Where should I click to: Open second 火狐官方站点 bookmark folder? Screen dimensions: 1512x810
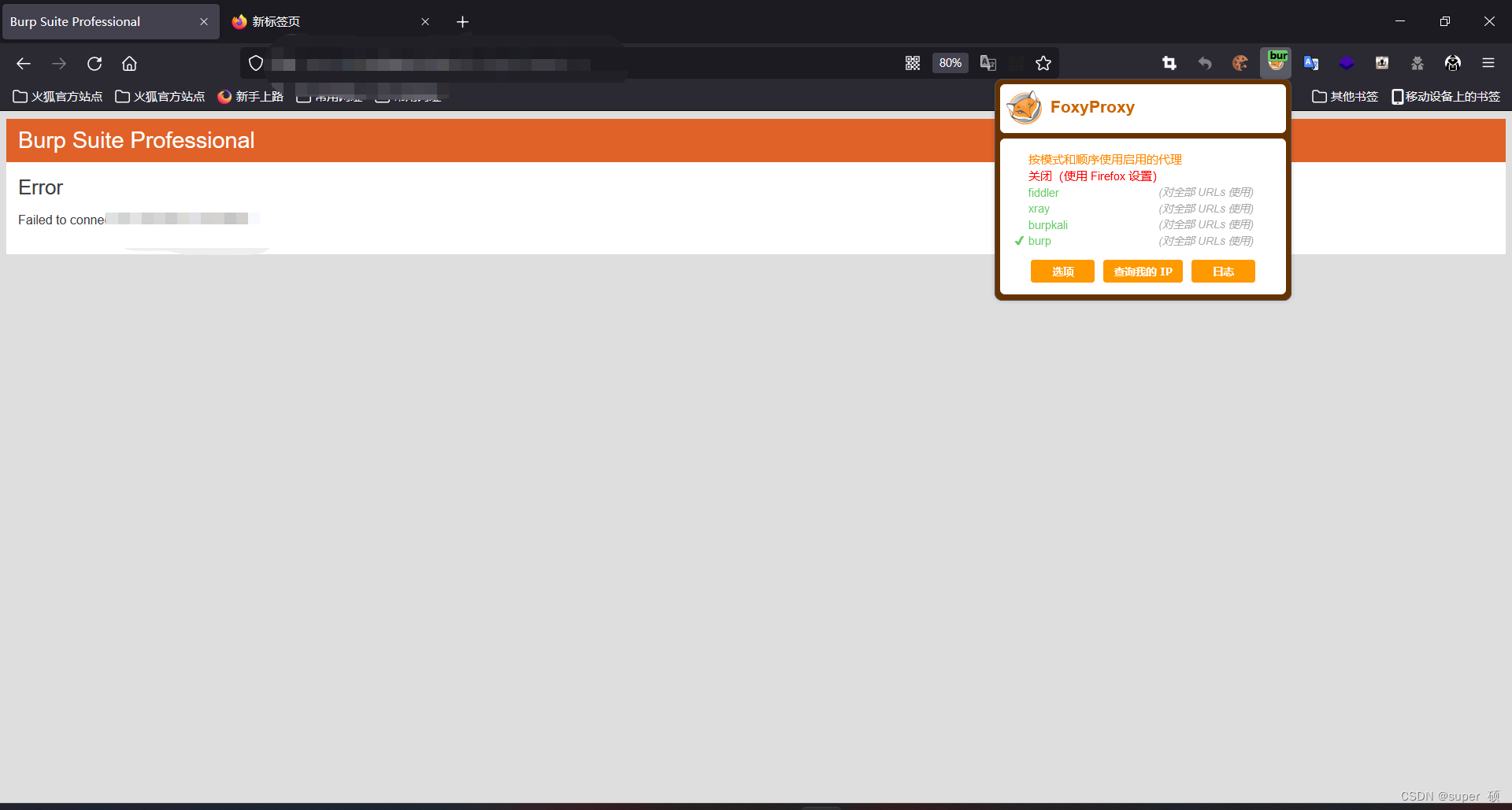(160, 97)
